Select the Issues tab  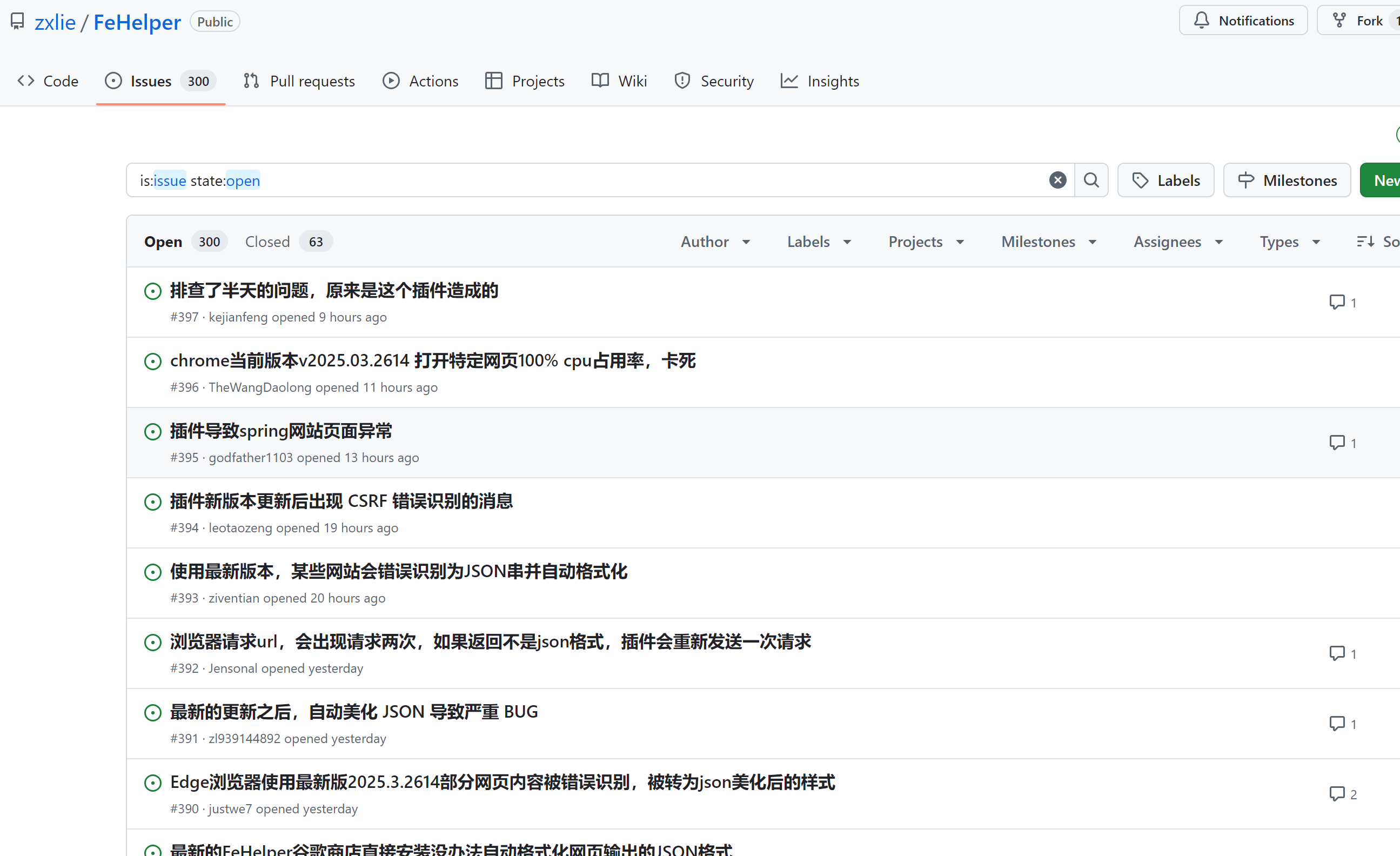[161, 81]
